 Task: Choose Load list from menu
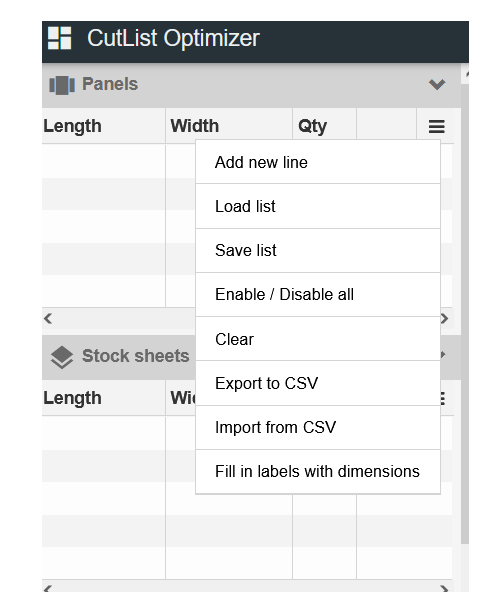click(x=318, y=206)
